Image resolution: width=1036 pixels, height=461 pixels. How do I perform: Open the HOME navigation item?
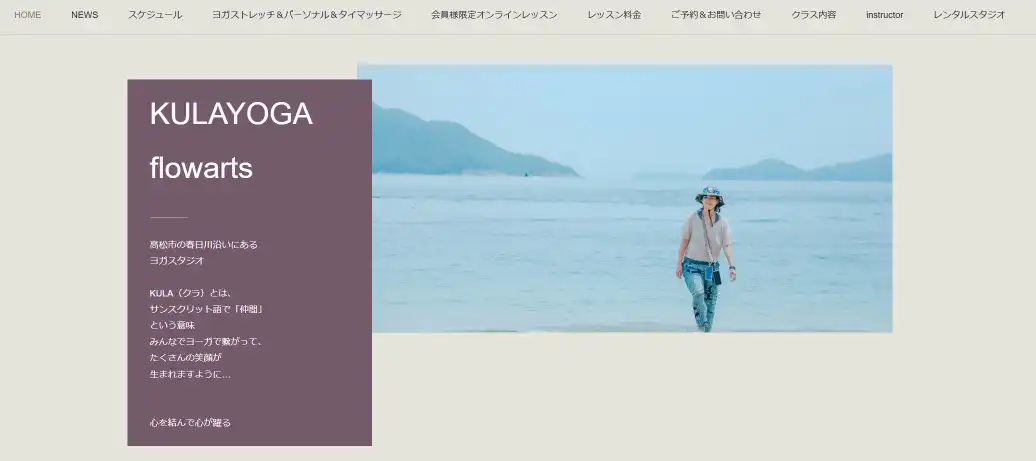[x=27, y=15]
